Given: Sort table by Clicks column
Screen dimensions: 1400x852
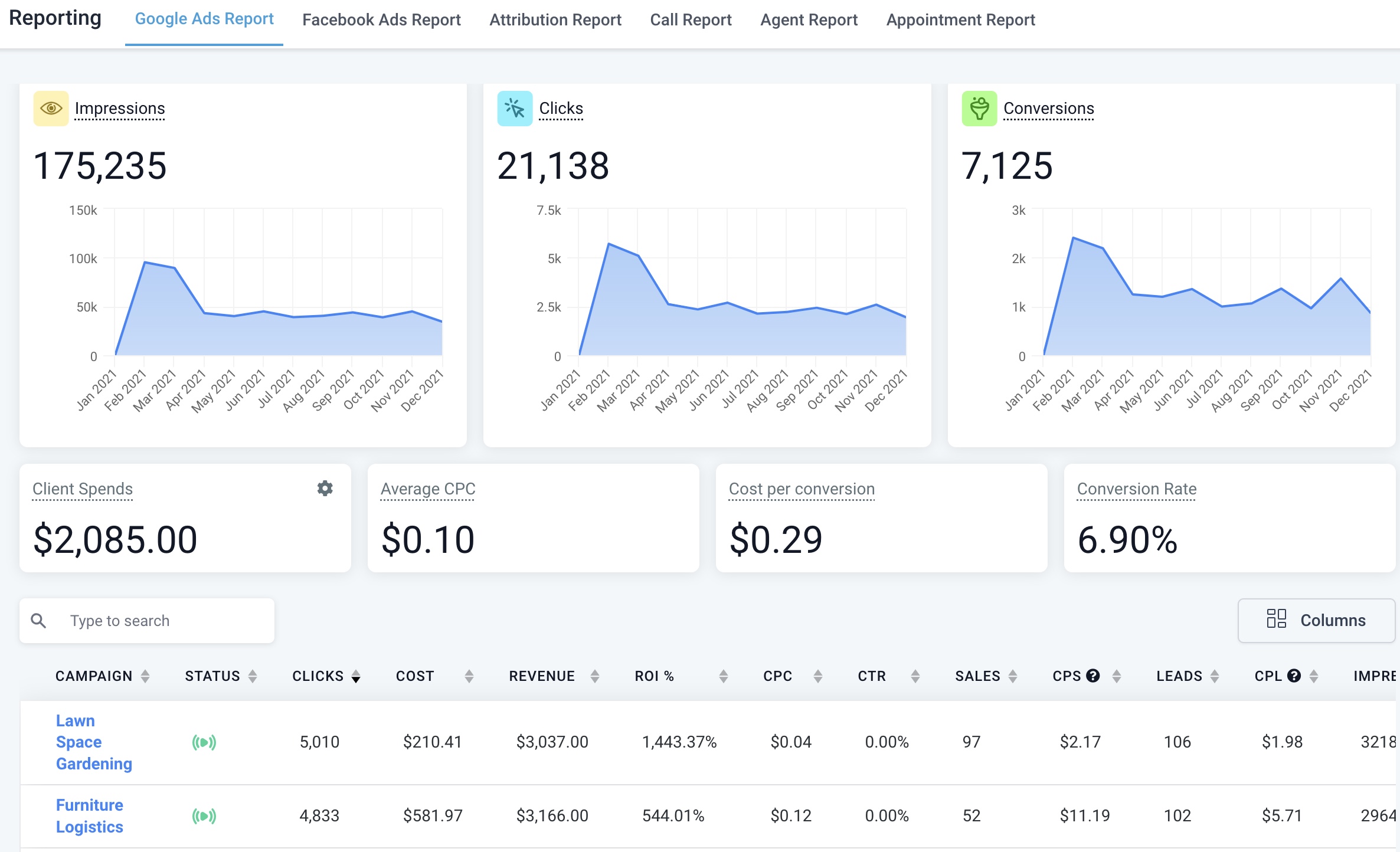Looking at the screenshot, I should pyautogui.click(x=355, y=676).
